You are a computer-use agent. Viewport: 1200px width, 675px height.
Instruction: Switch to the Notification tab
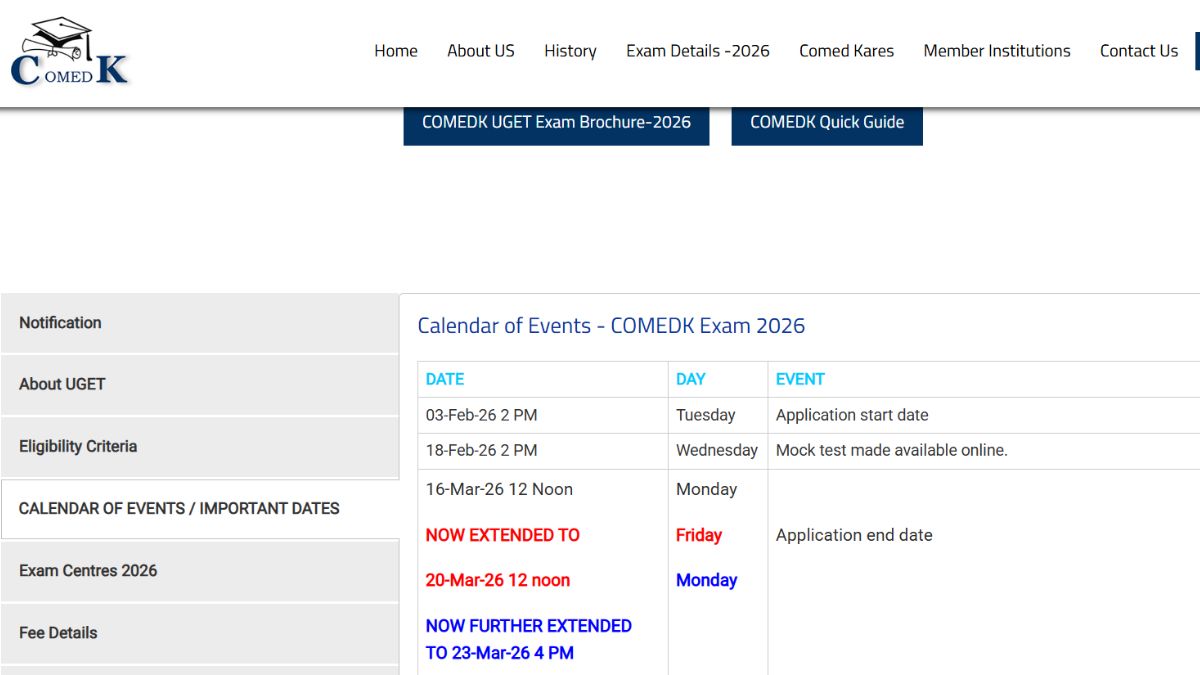tap(200, 323)
